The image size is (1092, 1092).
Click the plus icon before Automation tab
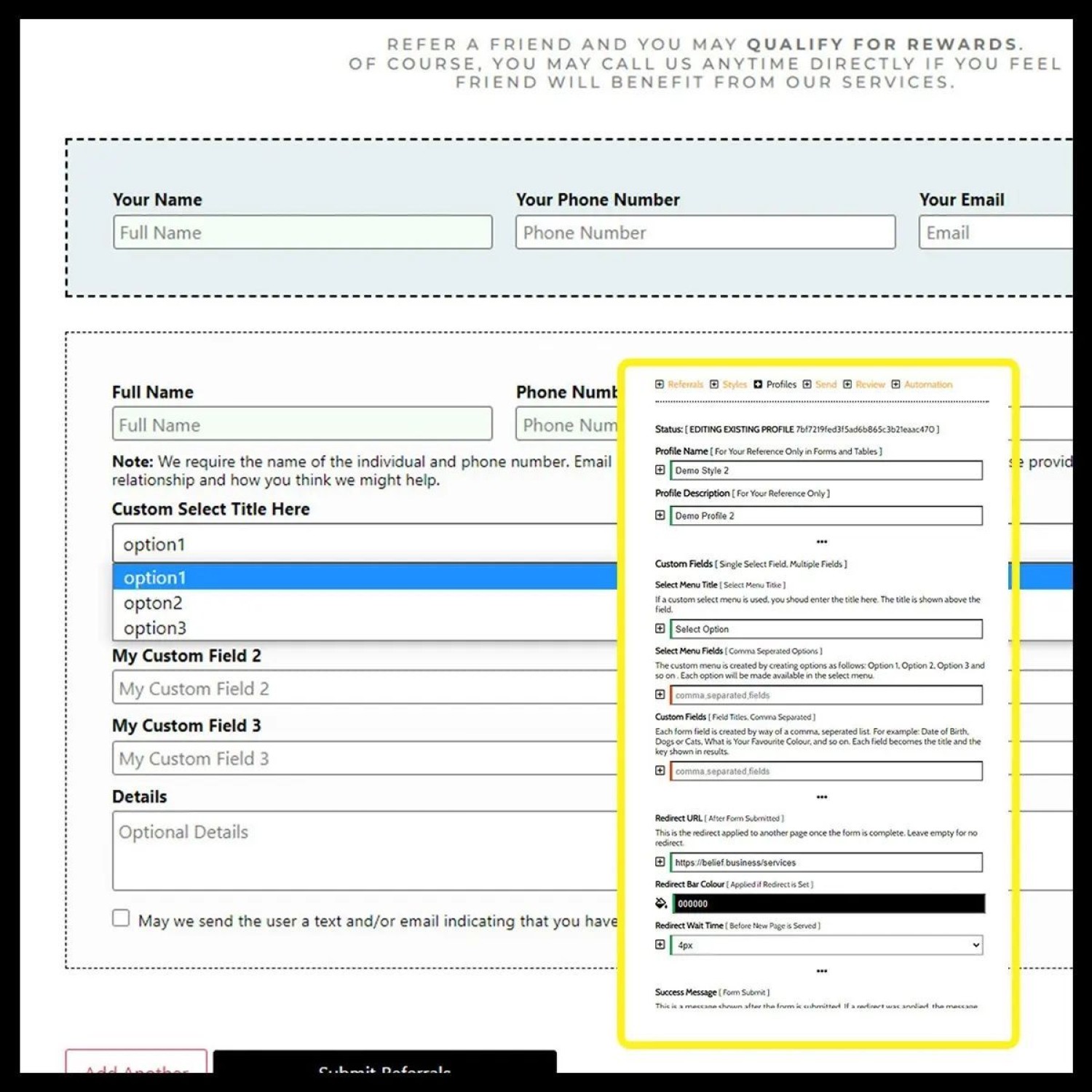896,384
